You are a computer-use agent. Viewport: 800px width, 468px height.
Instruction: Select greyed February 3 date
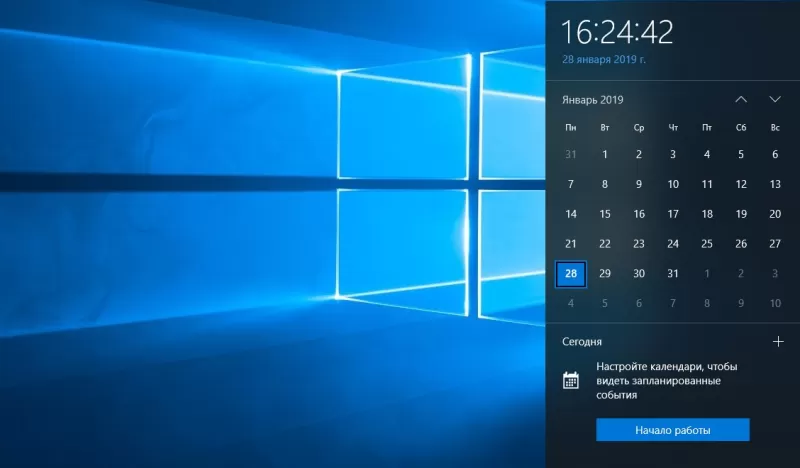tap(775, 274)
